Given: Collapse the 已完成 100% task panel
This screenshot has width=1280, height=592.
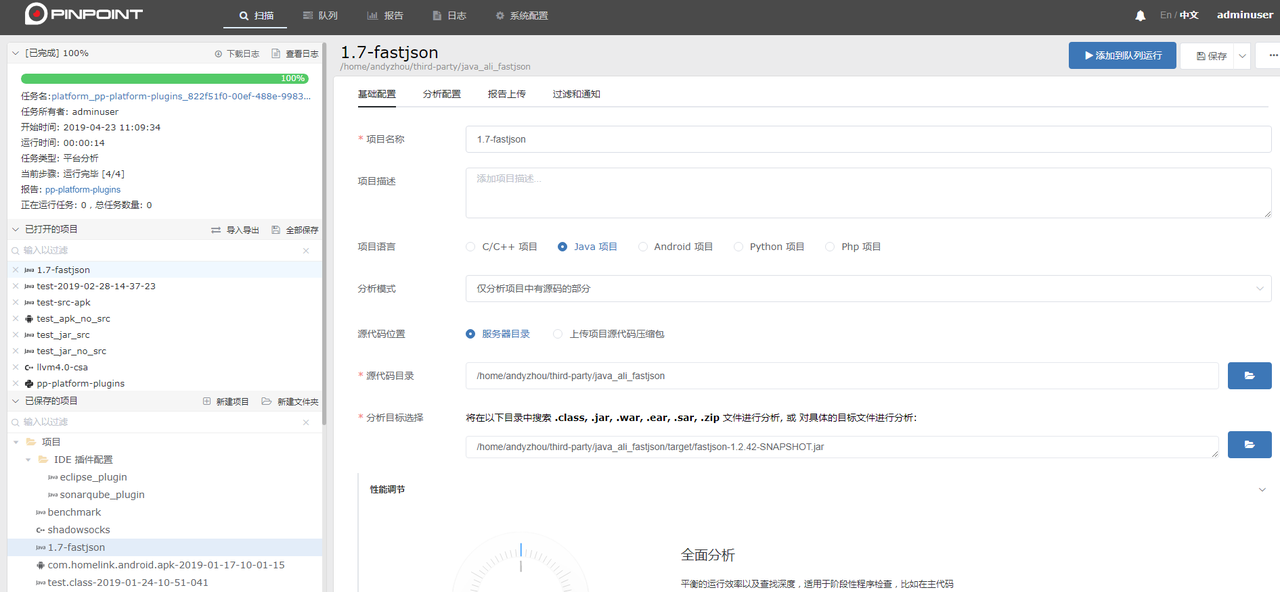Looking at the screenshot, I should 15,53.
